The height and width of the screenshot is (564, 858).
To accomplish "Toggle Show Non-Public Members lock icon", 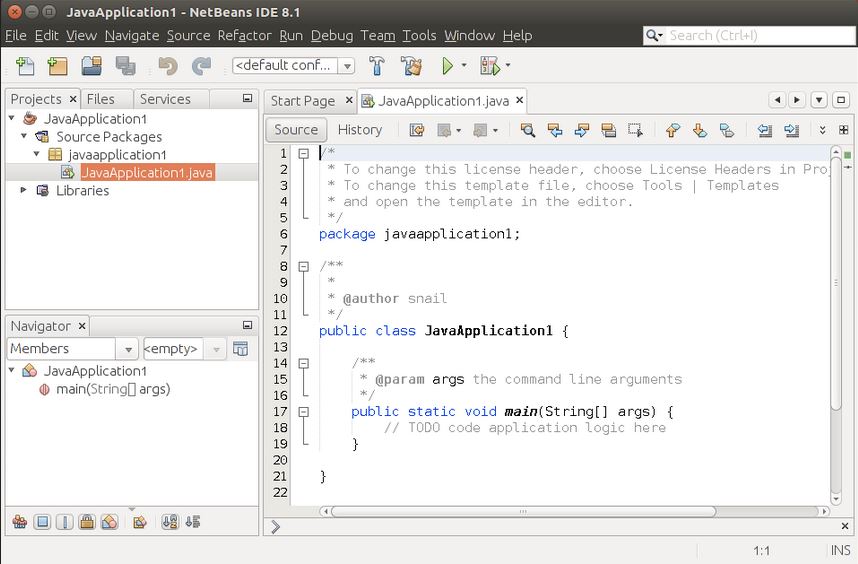I will [87, 522].
